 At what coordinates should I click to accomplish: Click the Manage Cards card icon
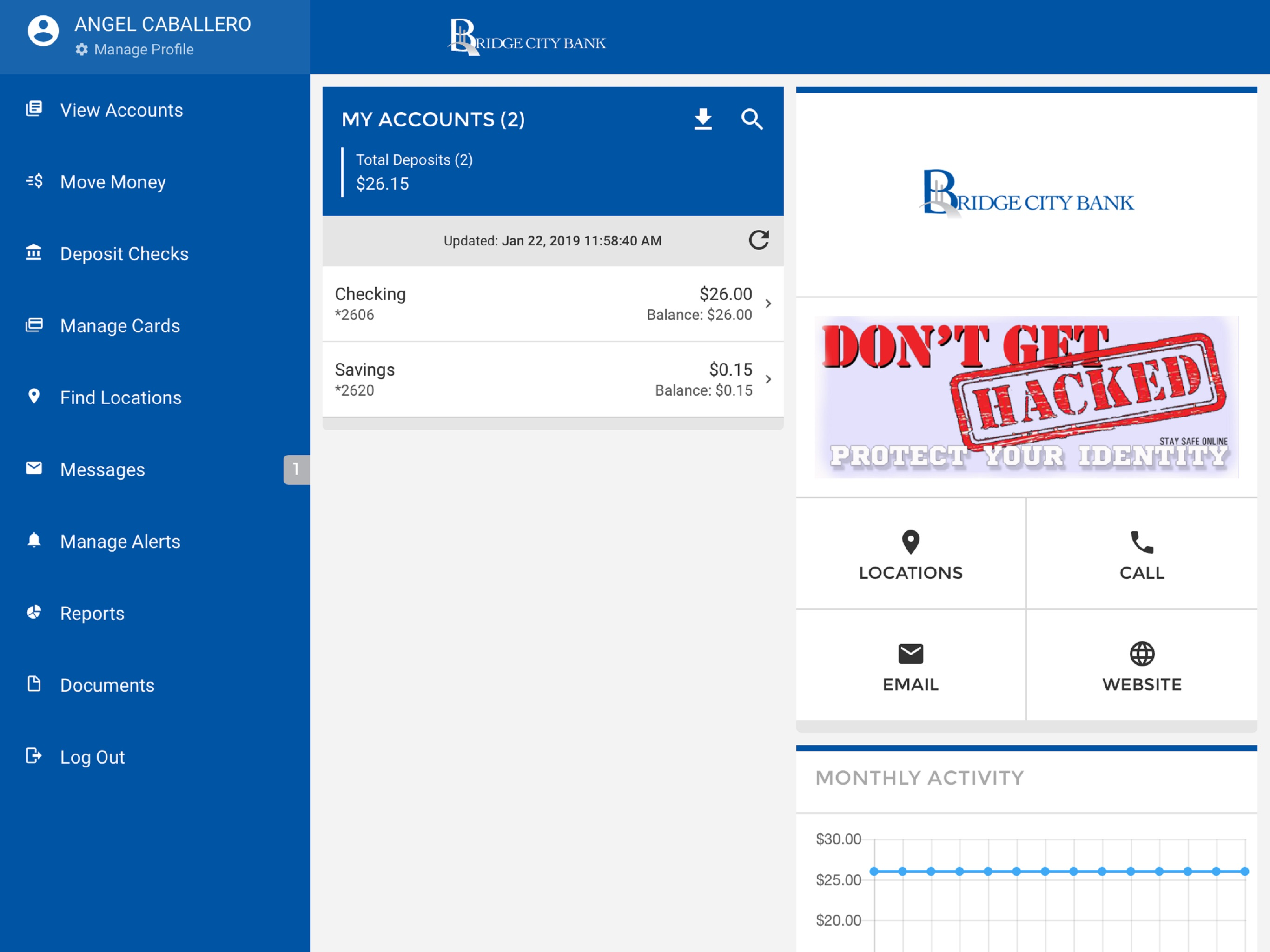point(34,325)
